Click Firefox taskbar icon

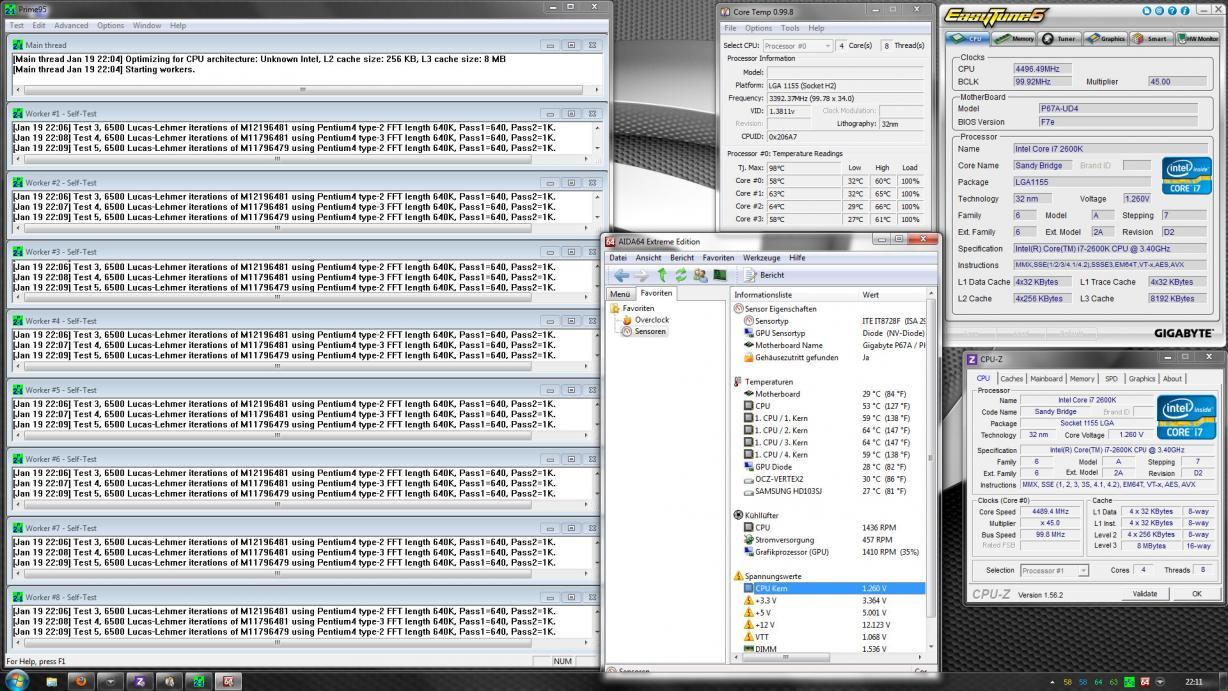point(81,681)
